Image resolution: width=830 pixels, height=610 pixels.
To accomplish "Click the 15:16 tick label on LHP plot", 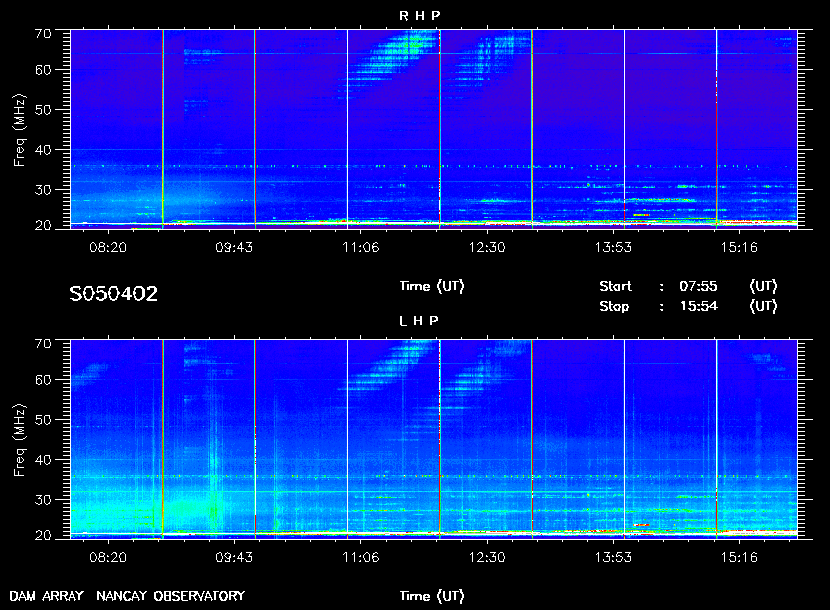I will point(739,558).
